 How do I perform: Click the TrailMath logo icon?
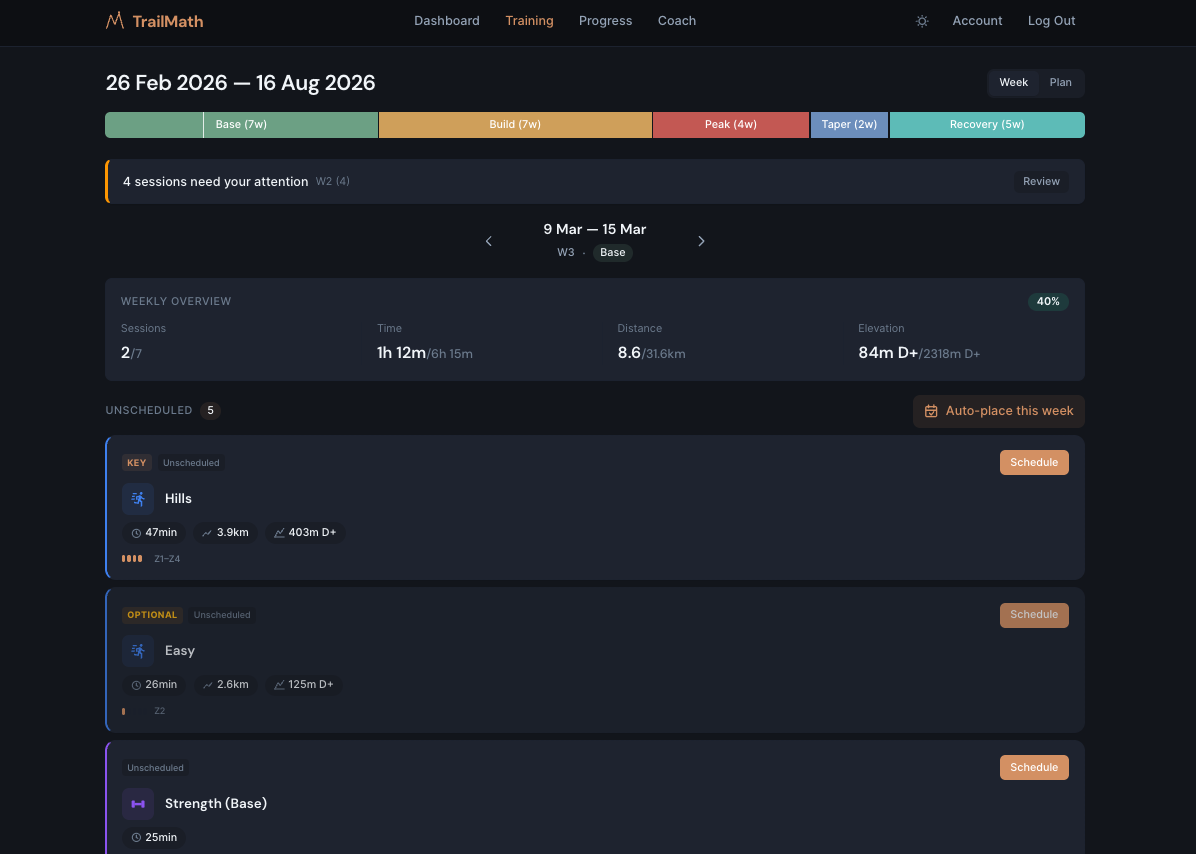click(x=115, y=20)
